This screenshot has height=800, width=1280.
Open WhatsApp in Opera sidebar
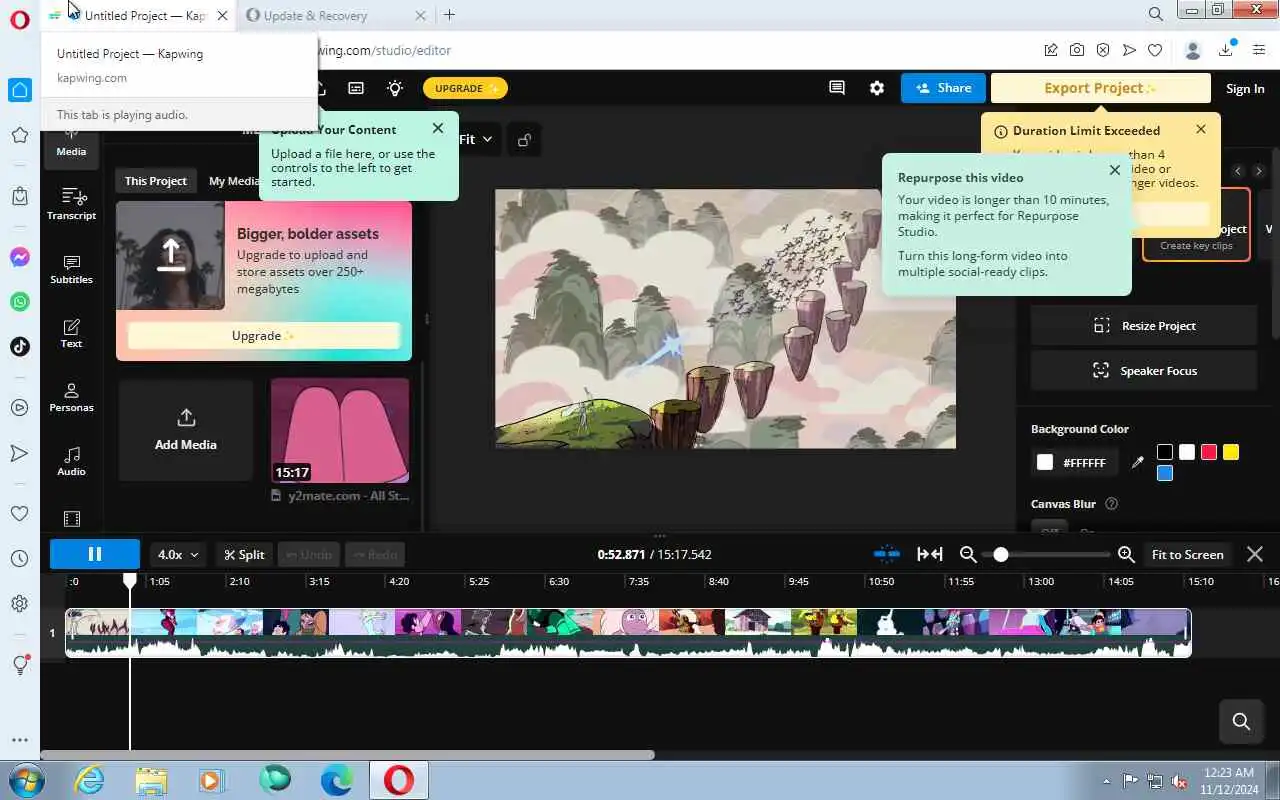(19, 301)
